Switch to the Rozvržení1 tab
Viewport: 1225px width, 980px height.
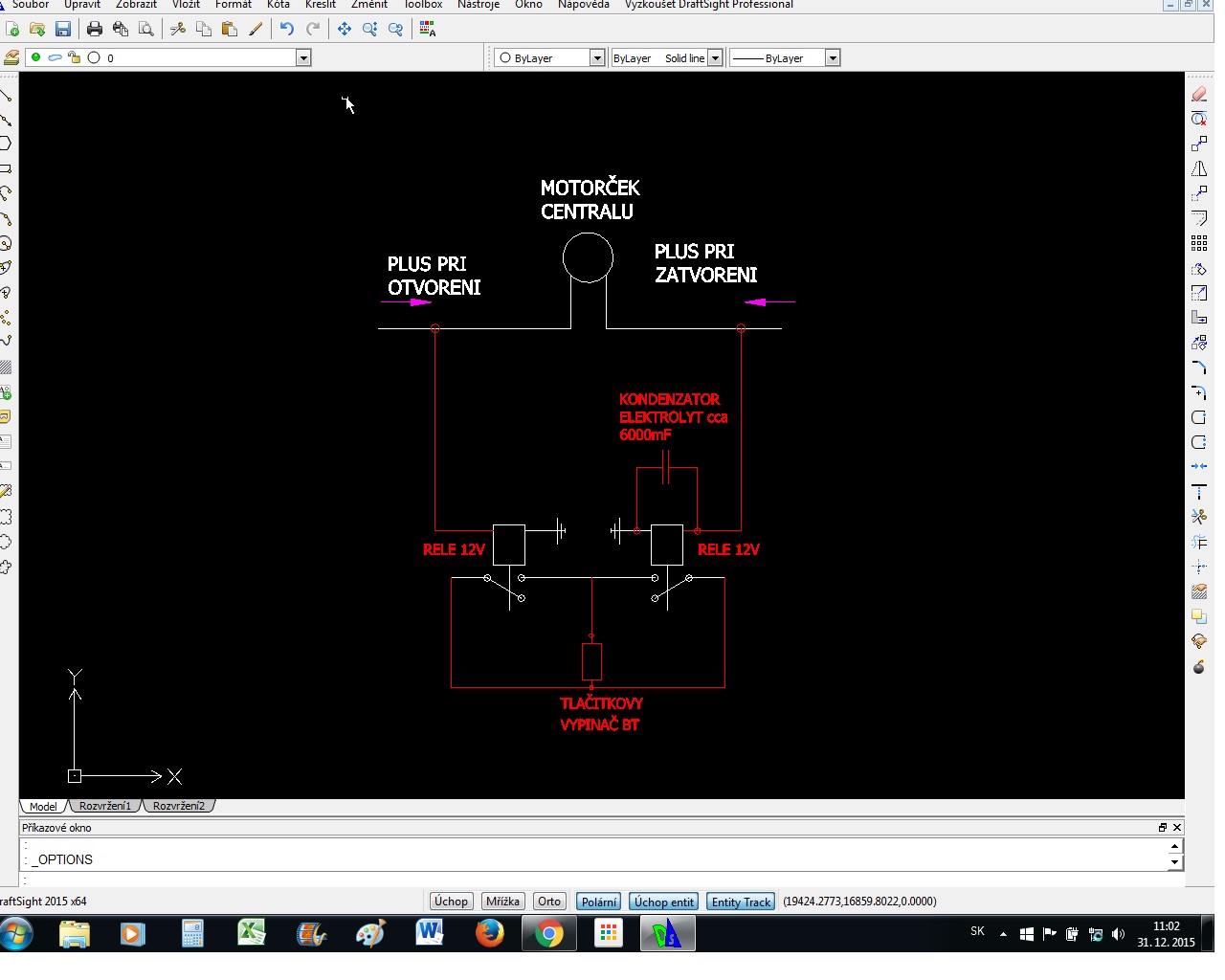(105, 806)
